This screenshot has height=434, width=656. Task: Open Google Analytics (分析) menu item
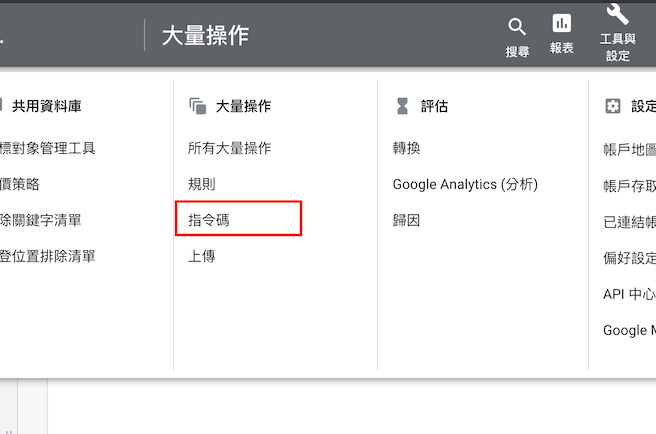tap(465, 184)
